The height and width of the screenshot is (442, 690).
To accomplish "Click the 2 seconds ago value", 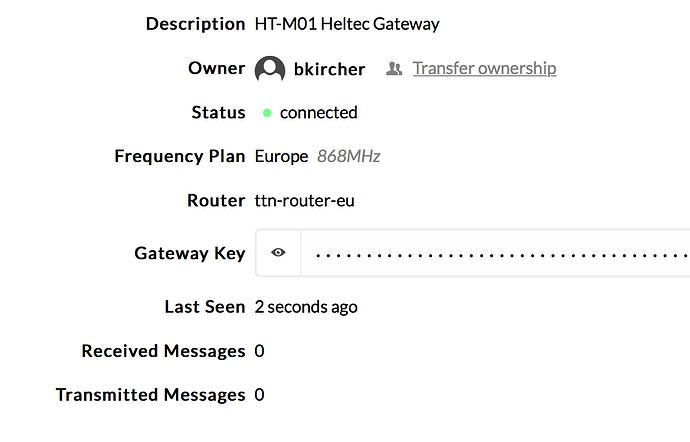I will pos(306,307).
